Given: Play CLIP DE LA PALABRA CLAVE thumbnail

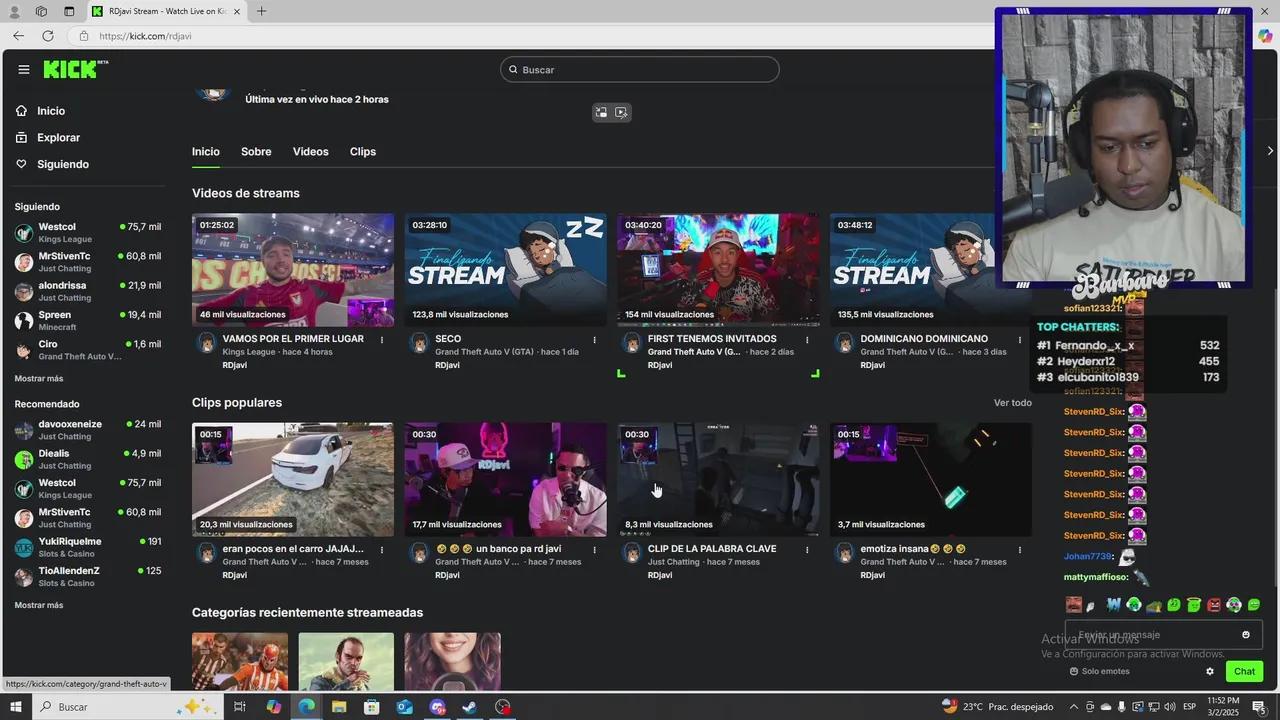Looking at the screenshot, I should pos(718,479).
